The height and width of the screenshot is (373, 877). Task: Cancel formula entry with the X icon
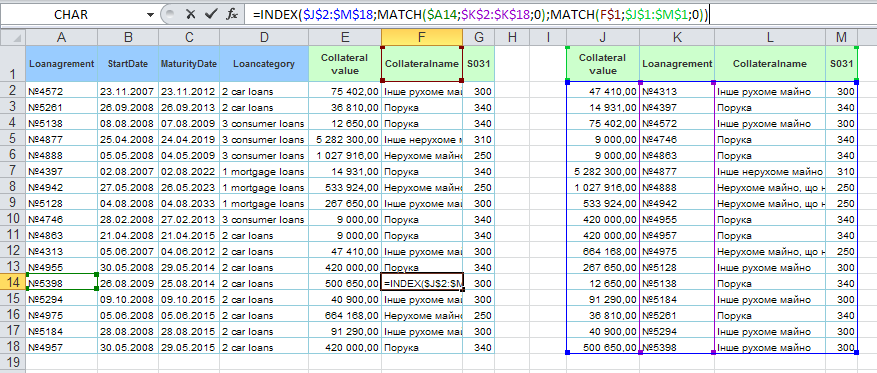point(191,15)
